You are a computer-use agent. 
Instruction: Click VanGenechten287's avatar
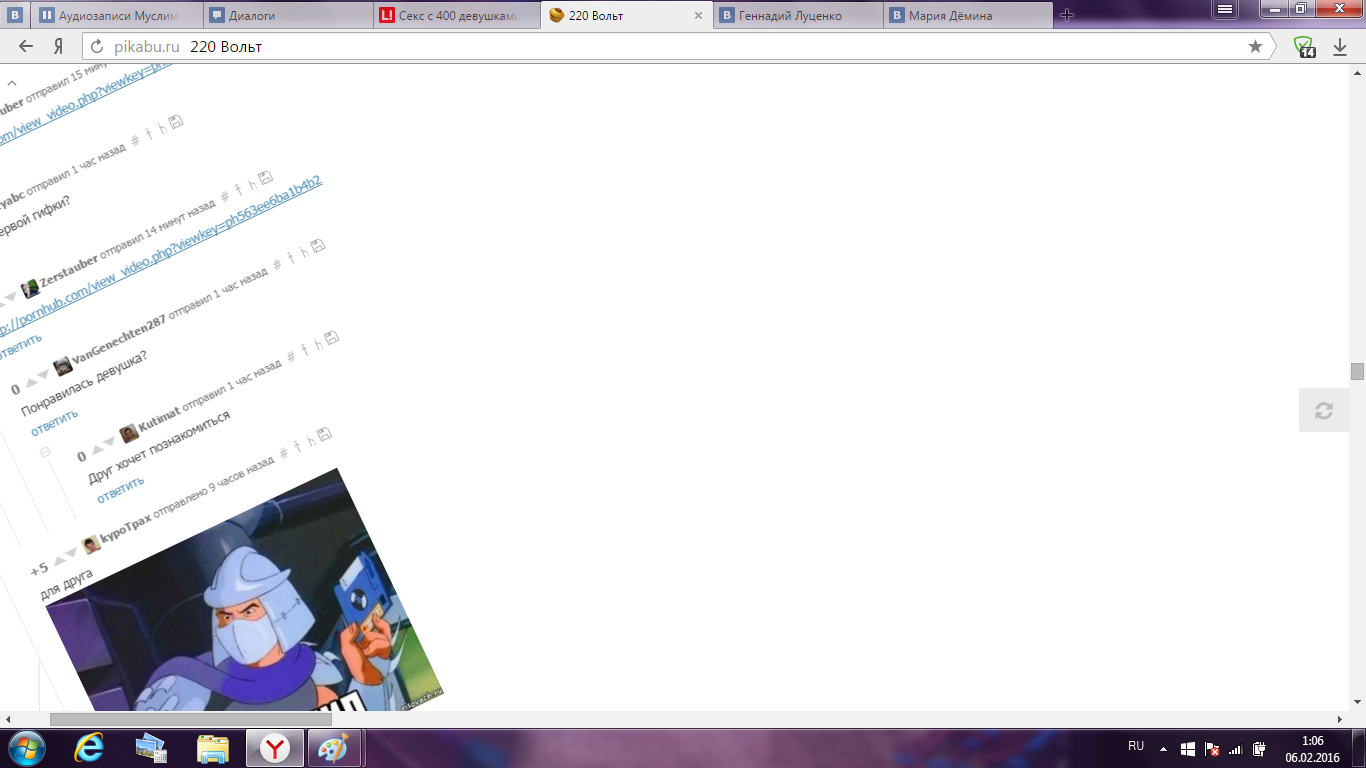[63, 365]
